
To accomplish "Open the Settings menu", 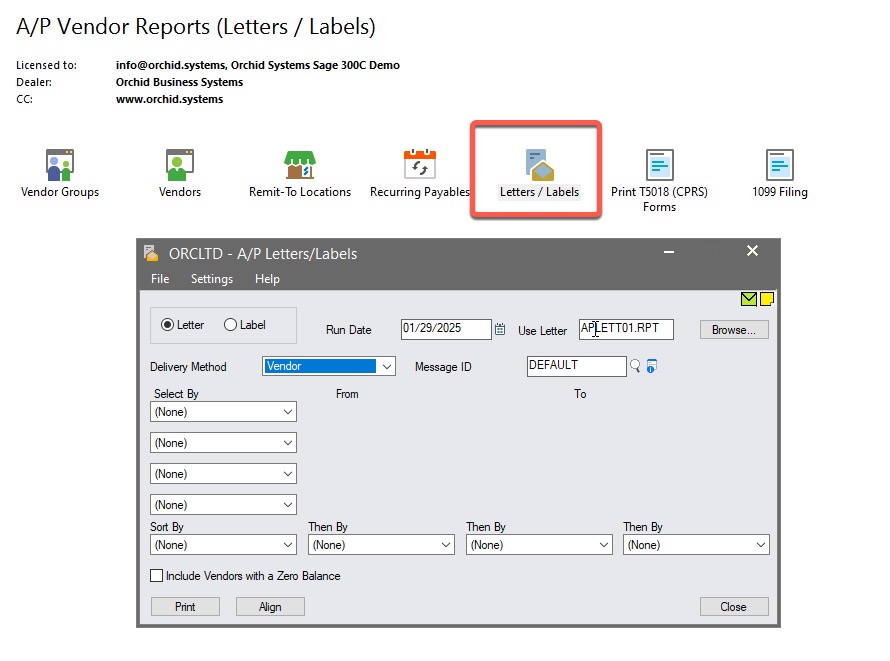I will click(x=212, y=279).
